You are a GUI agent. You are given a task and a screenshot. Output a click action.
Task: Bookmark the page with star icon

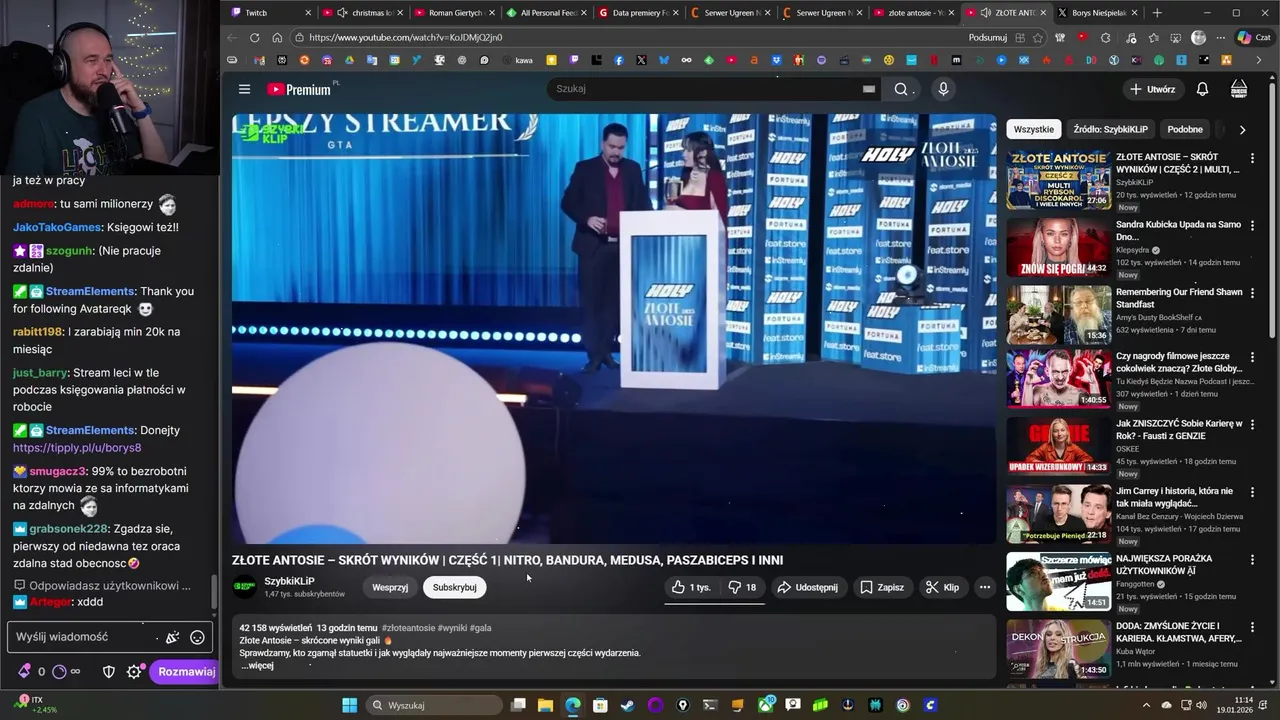(x=1038, y=37)
